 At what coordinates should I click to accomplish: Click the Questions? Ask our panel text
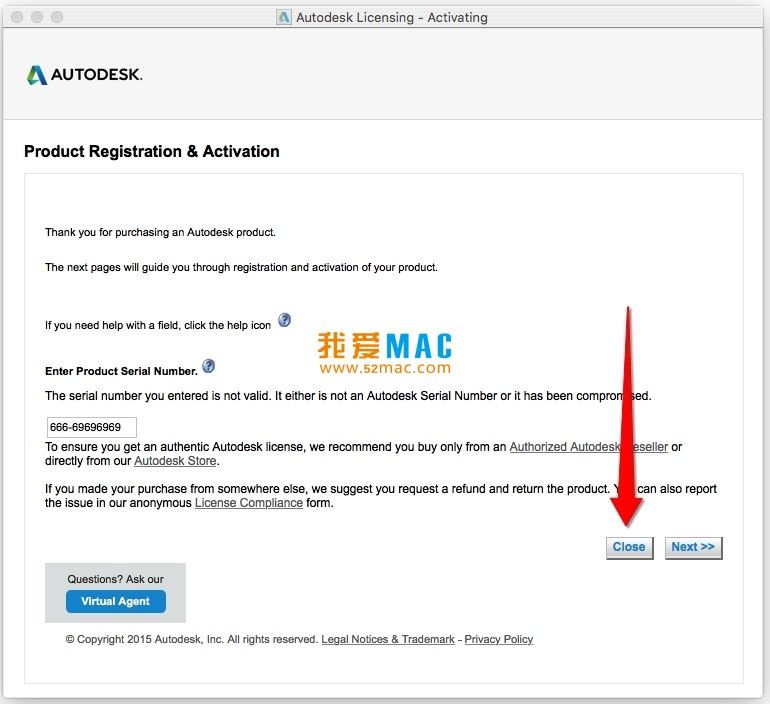(x=115, y=579)
